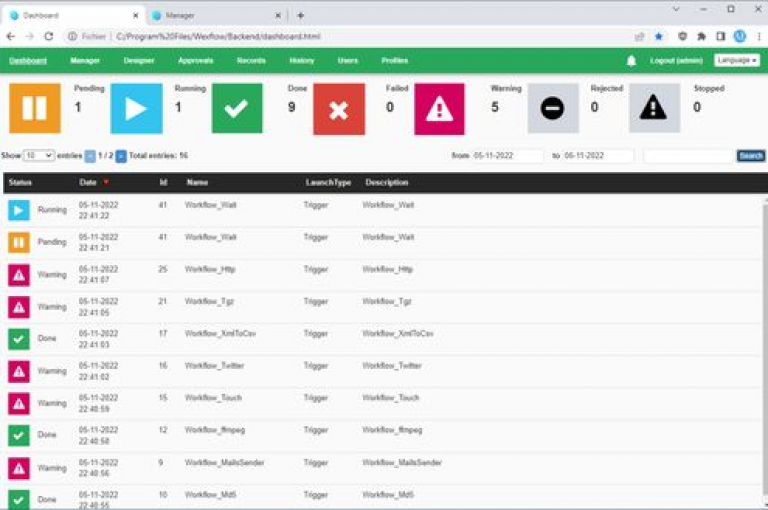Screen dimensions: 768x510
Task: Select Workflow_XmlToCsv name cell
Action: click(x=220, y=334)
